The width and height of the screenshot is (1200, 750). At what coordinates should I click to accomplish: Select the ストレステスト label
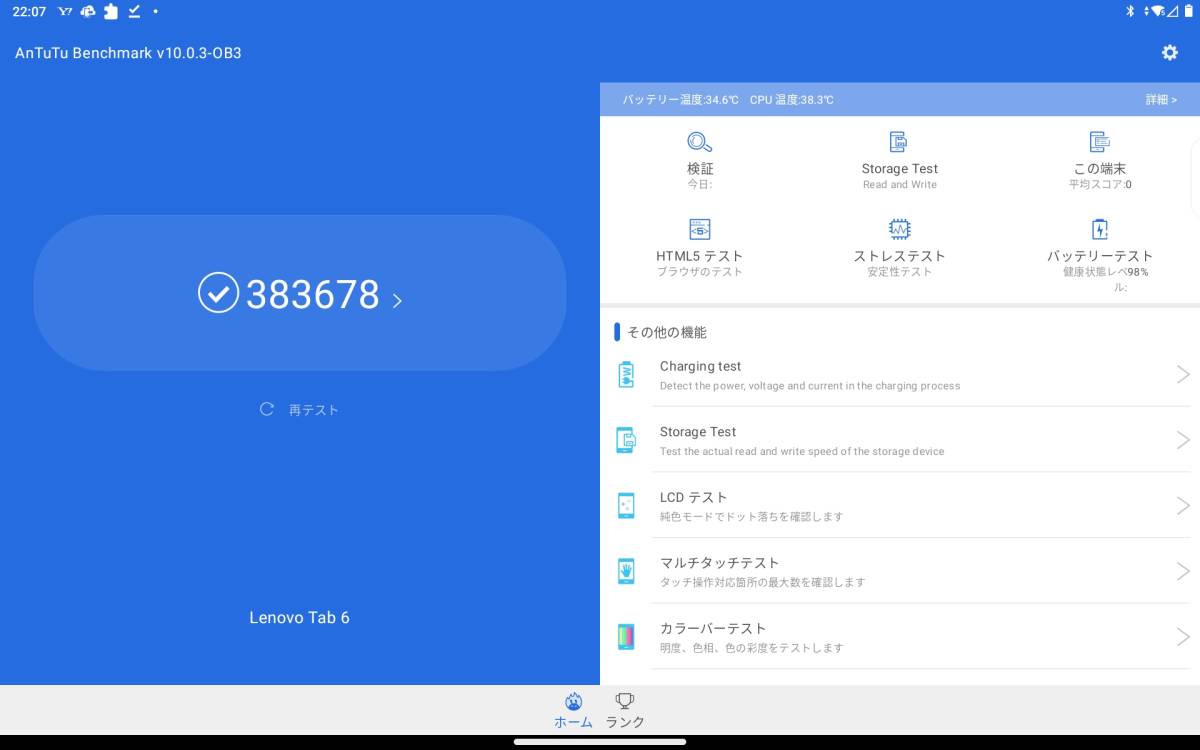click(900, 256)
